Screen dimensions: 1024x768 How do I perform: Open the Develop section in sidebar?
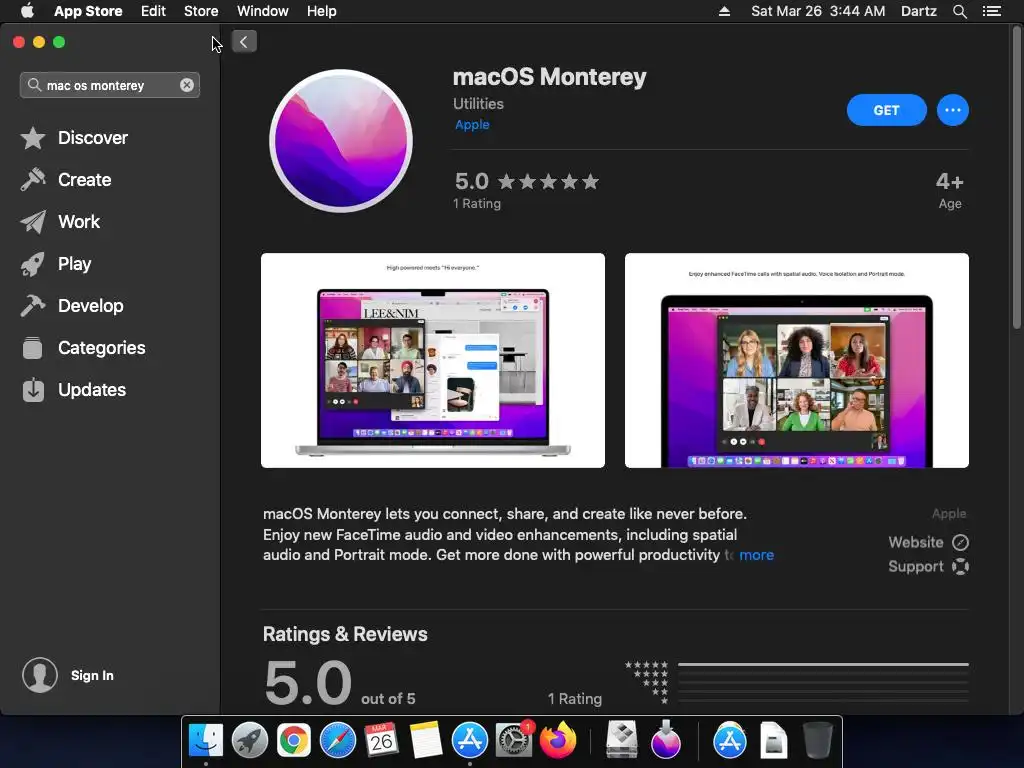coord(72,306)
